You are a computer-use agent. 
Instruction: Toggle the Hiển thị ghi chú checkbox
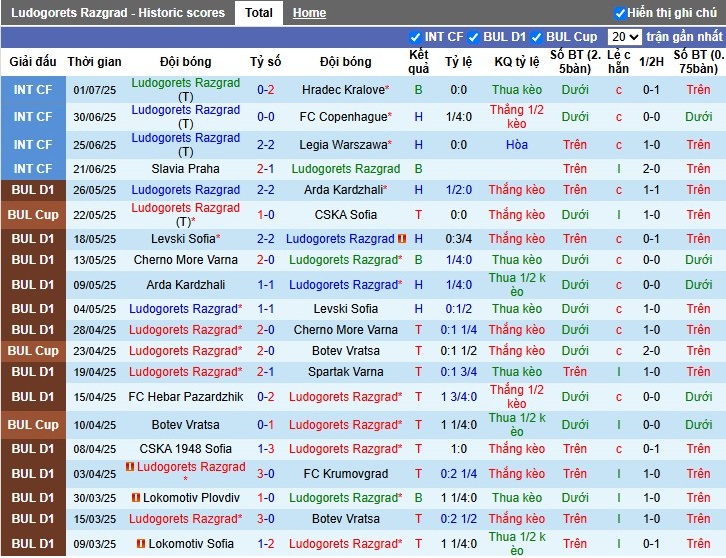click(620, 13)
